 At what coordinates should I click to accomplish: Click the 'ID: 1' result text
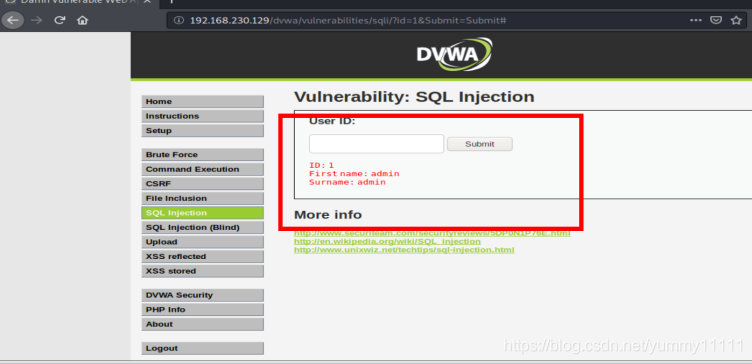[x=321, y=165]
